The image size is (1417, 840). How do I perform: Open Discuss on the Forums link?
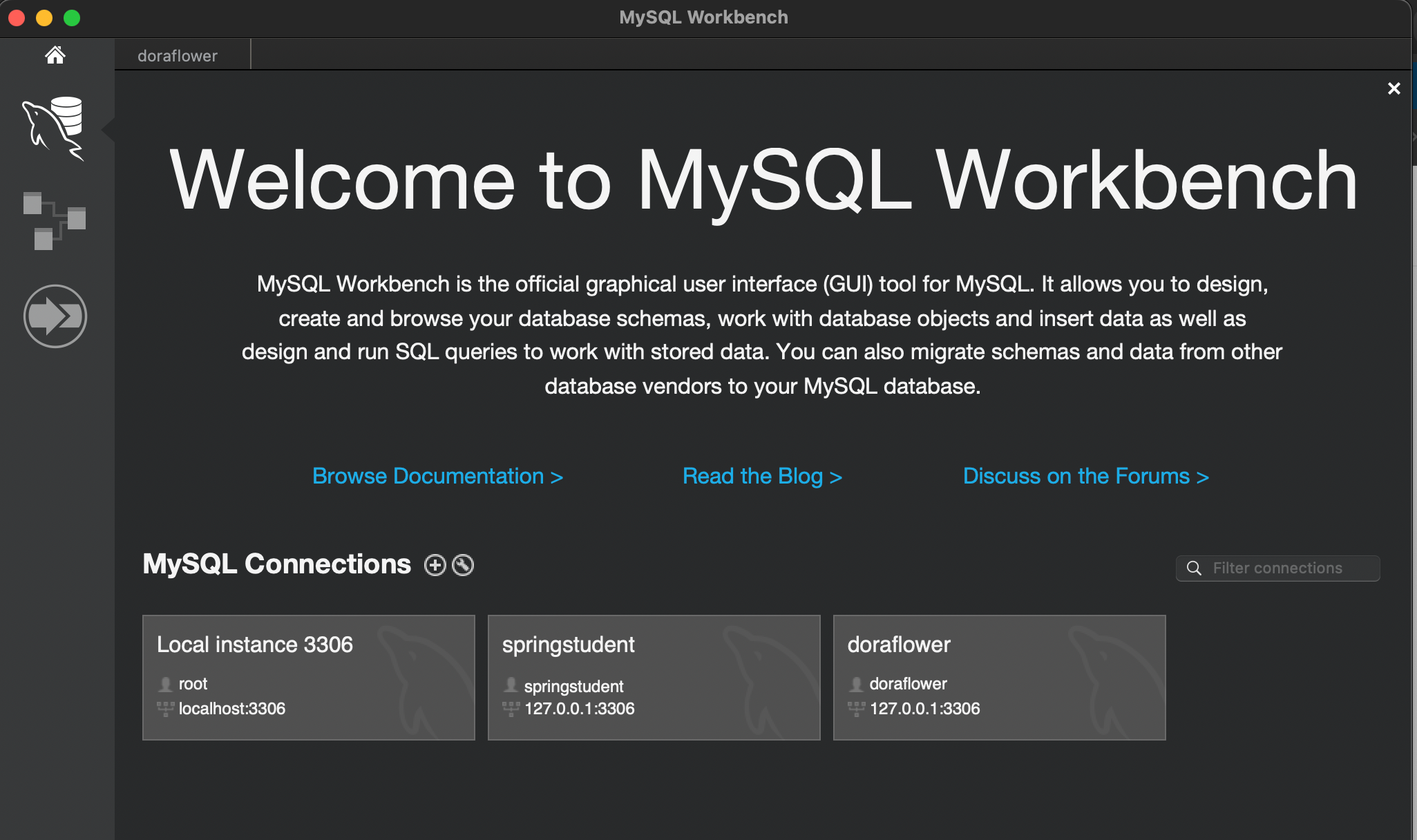1085,476
